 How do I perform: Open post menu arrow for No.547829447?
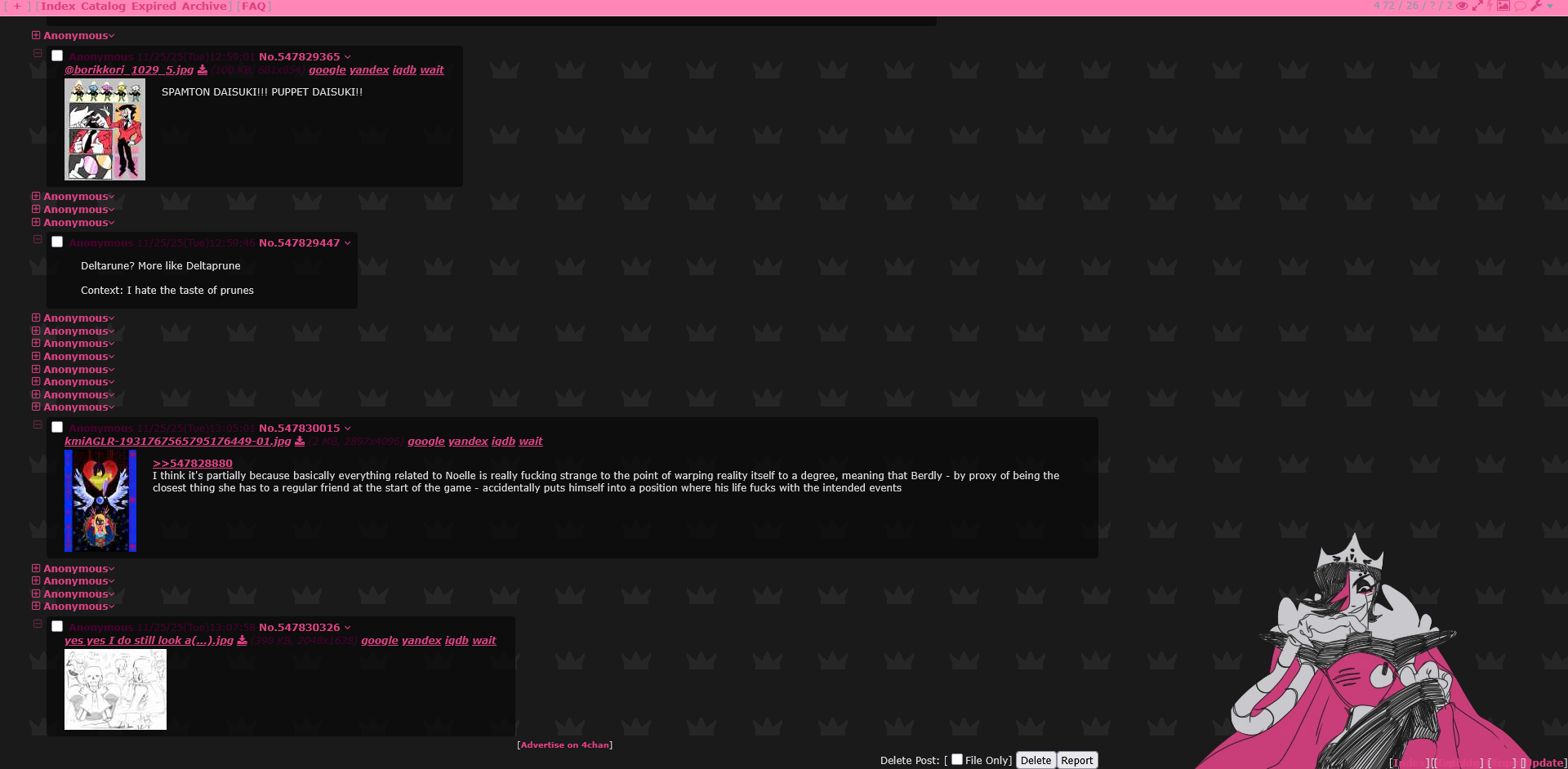pyautogui.click(x=348, y=243)
